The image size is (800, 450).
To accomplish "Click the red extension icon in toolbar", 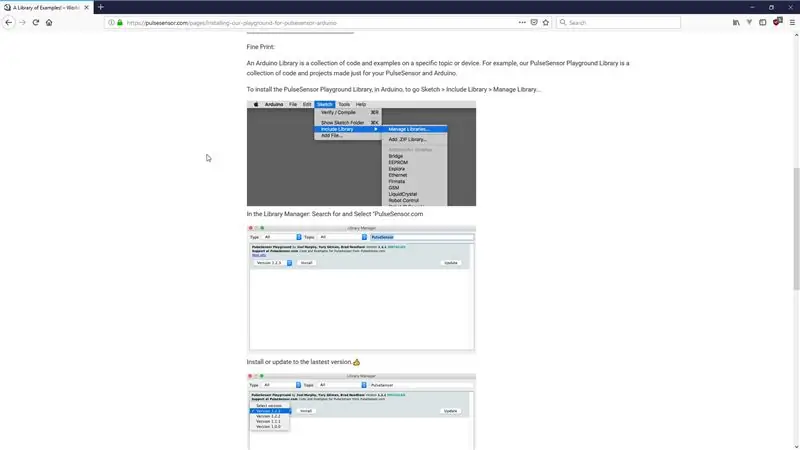I will (x=777, y=22).
